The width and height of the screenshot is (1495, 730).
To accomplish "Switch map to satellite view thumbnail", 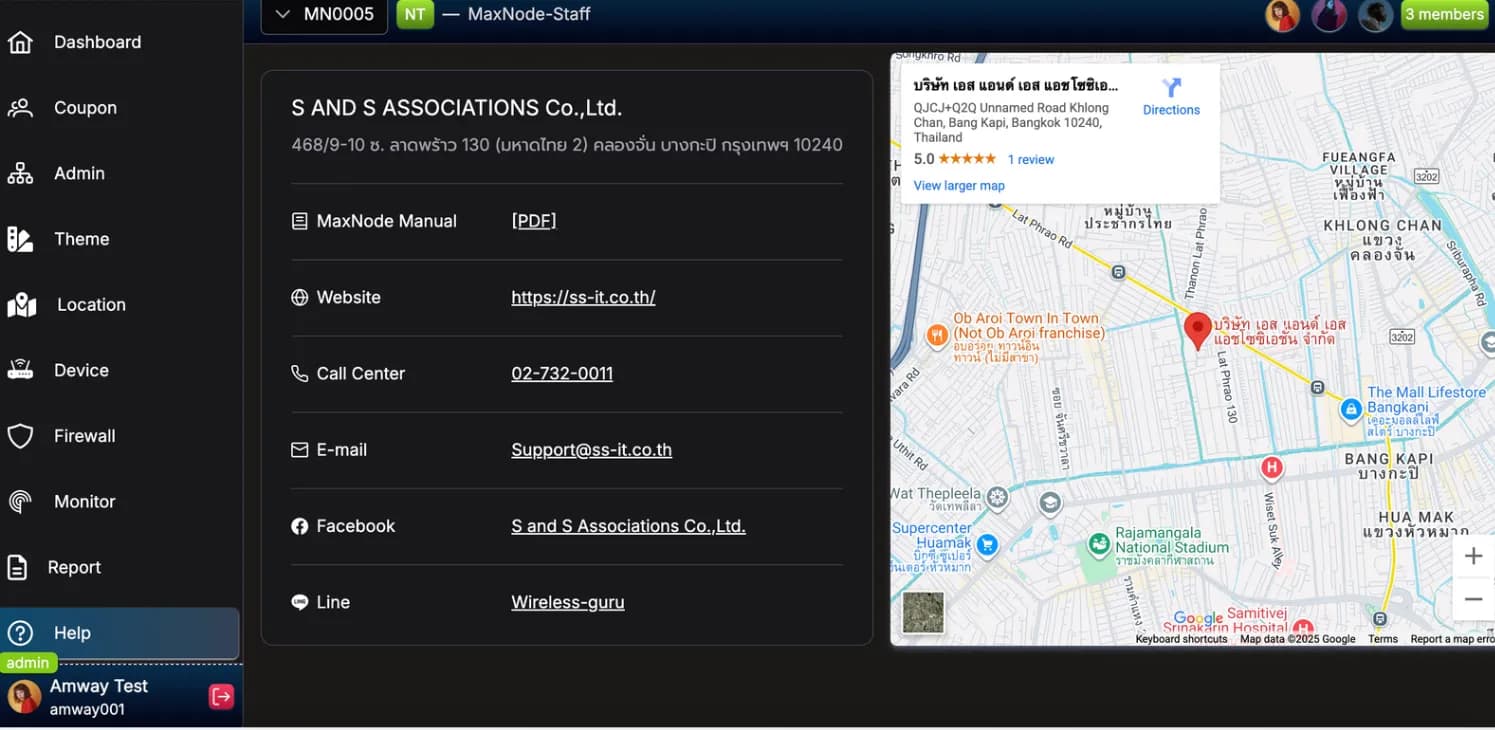I will [x=922, y=612].
